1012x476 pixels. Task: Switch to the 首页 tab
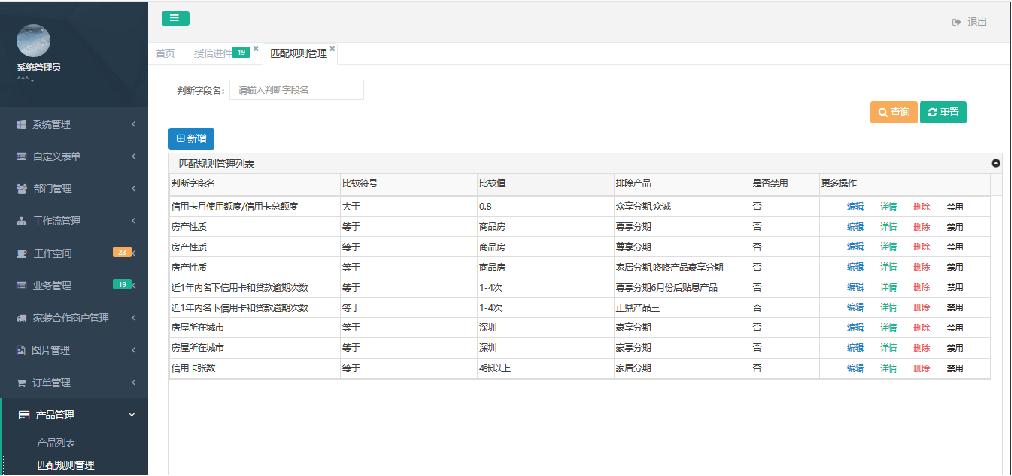click(165, 53)
